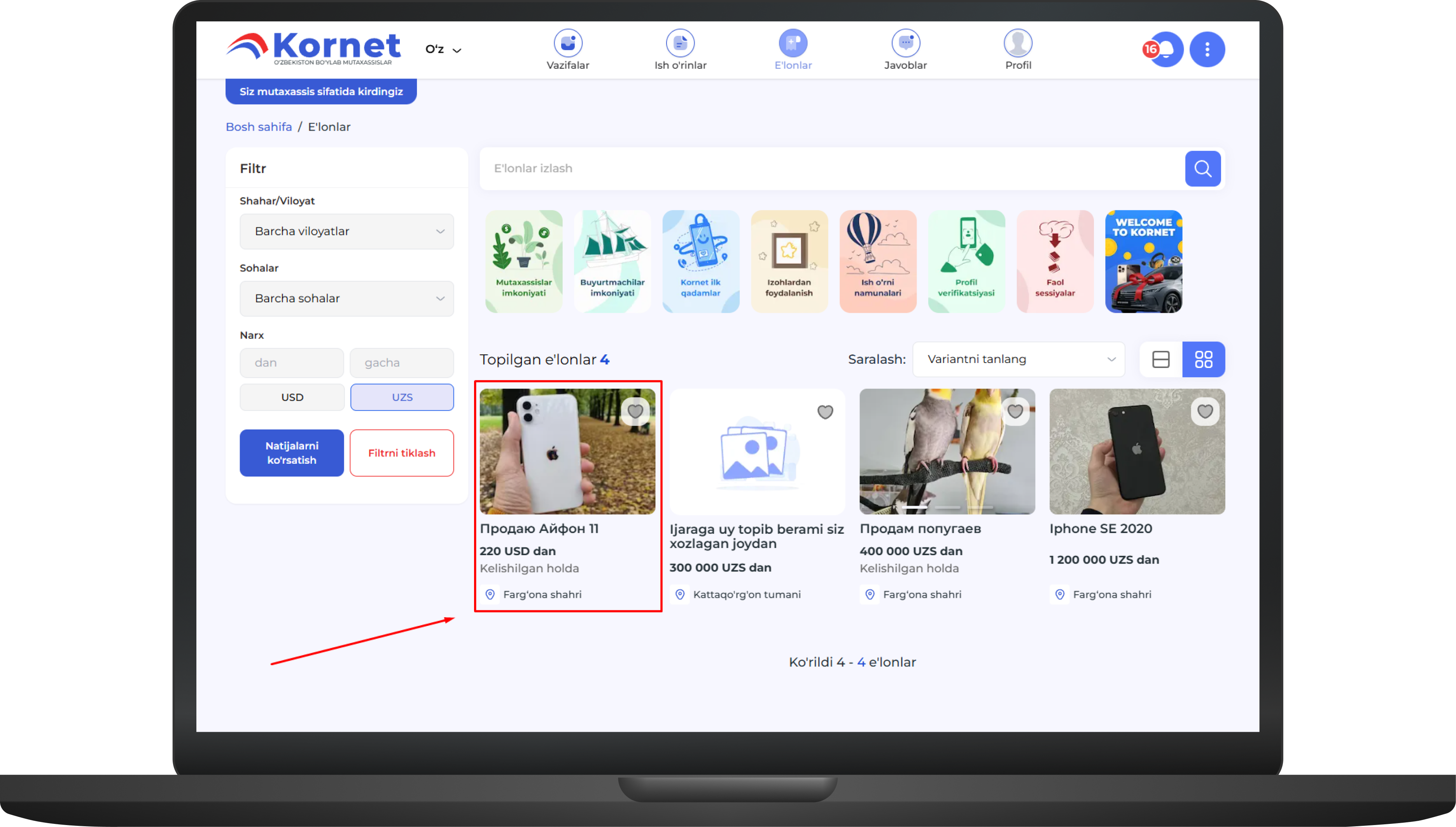This screenshot has height=827, width=1456.
Task: Open the Ish o'rinlar section
Action: 680,44
